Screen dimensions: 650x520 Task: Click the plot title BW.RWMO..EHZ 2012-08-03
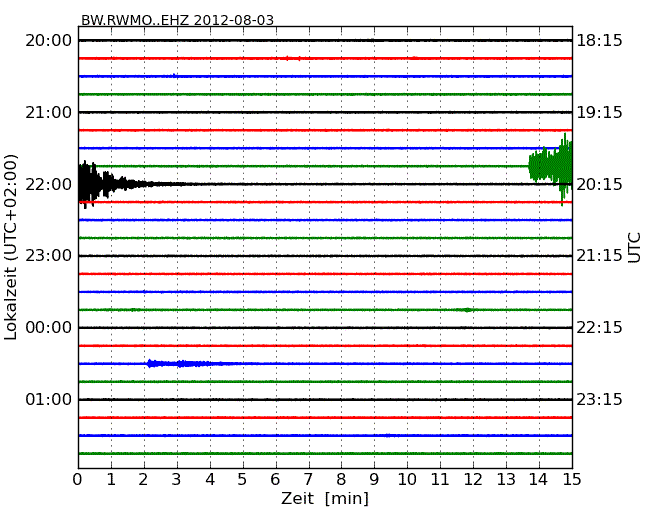point(177,20)
